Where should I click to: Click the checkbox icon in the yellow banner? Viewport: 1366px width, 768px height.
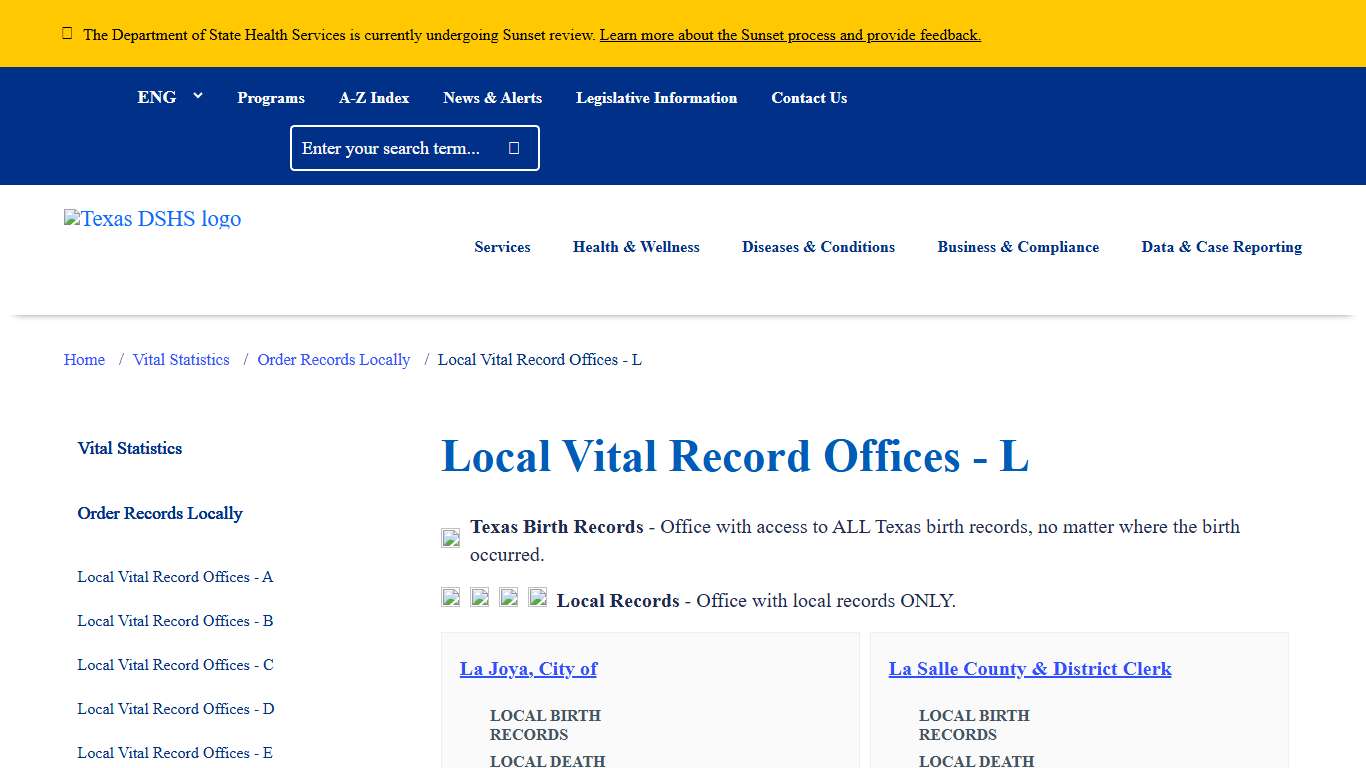click(x=67, y=32)
